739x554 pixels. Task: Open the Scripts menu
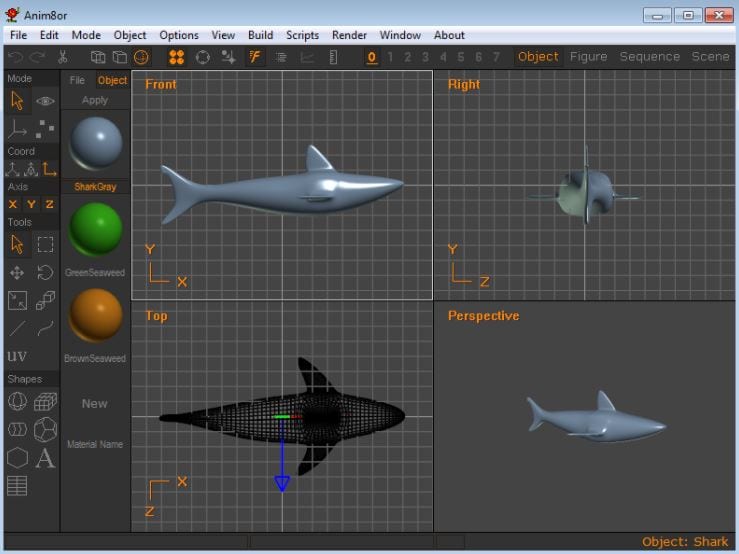302,35
